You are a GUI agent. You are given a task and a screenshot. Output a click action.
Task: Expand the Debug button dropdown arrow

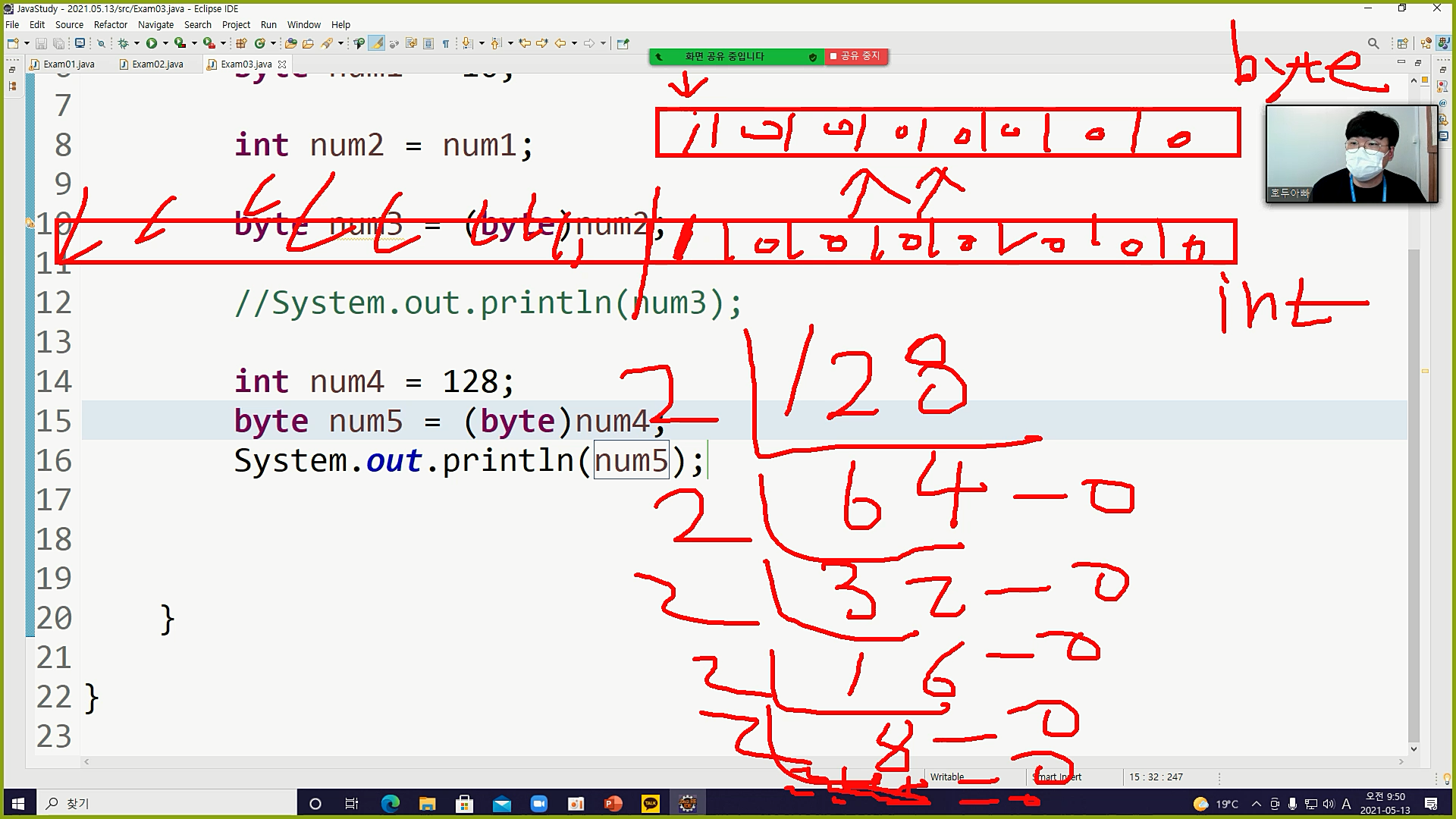[x=136, y=43]
